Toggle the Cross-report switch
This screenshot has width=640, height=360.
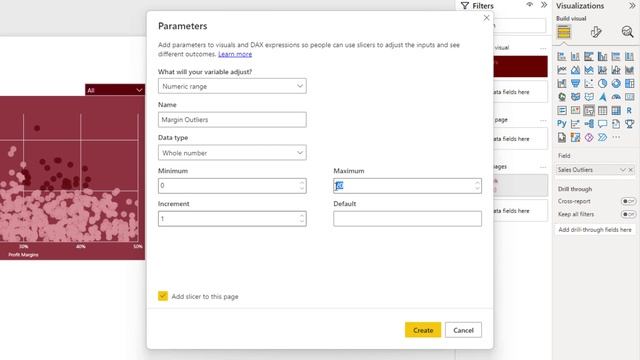628,201
